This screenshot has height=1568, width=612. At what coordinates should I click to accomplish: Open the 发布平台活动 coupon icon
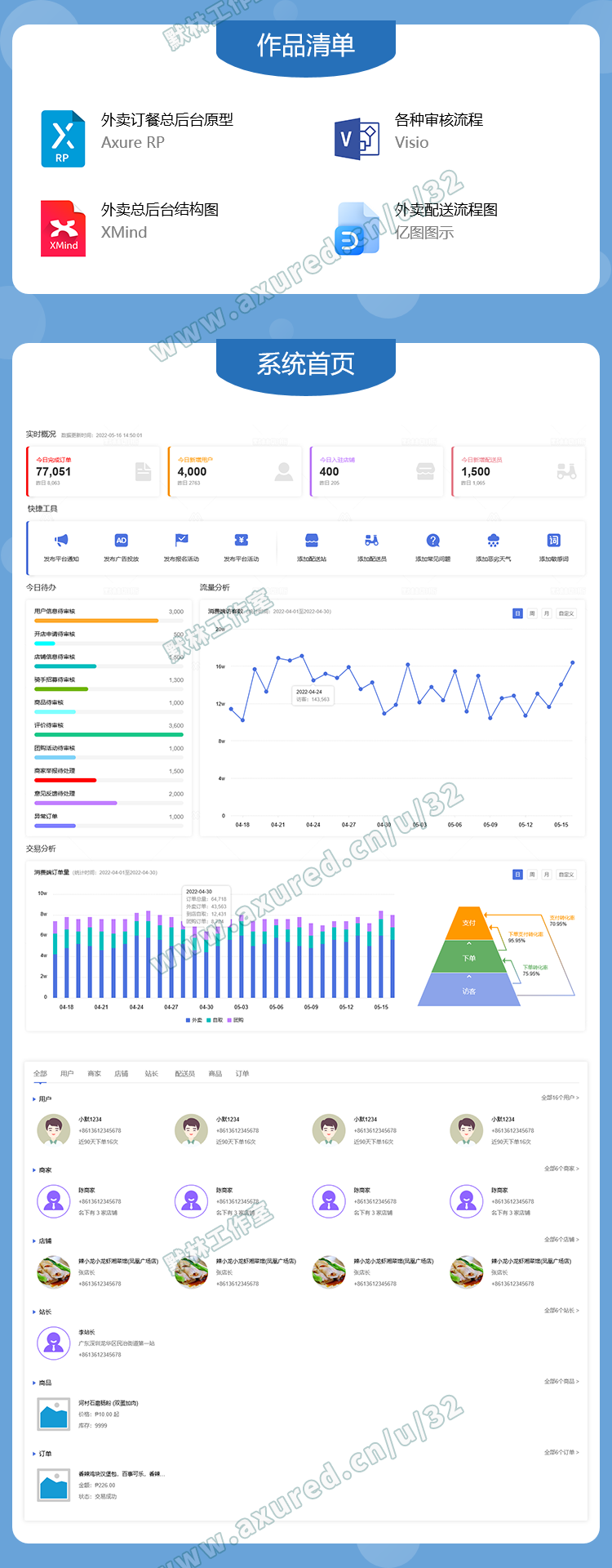click(x=242, y=540)
